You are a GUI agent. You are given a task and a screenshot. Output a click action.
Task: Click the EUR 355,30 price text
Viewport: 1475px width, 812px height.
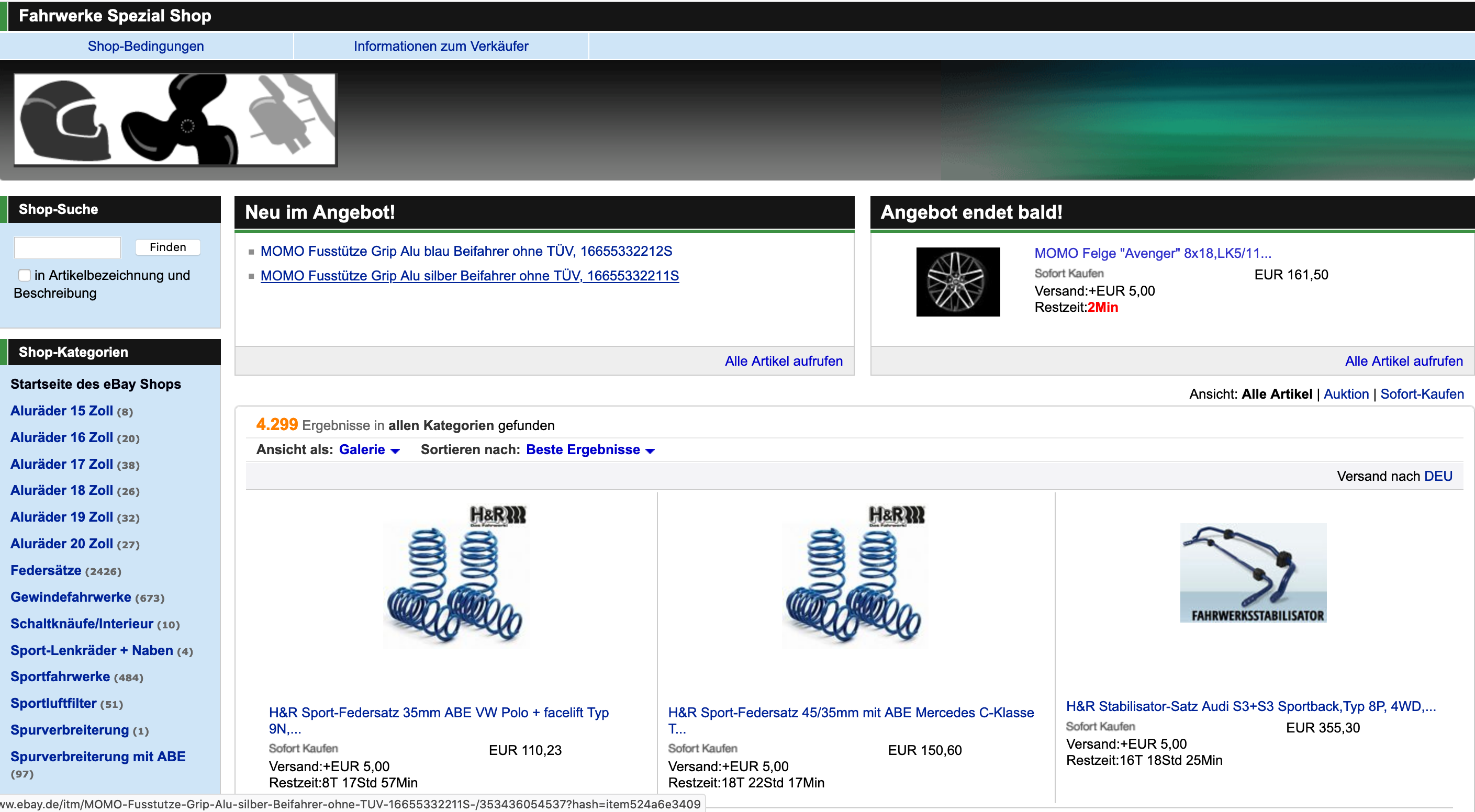(1323, 728)
